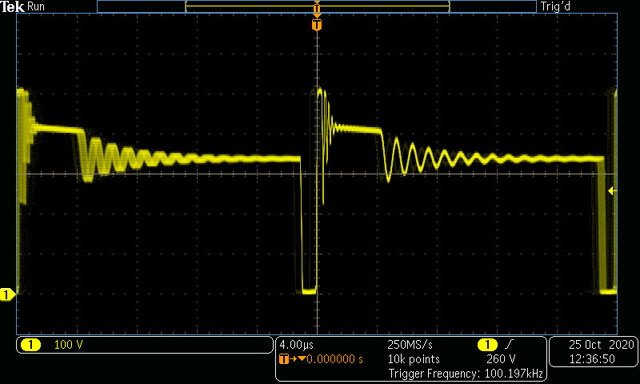Click the channel 1 badge beside 100 V
The image size is (640, 384).
(x=31, y=345)
